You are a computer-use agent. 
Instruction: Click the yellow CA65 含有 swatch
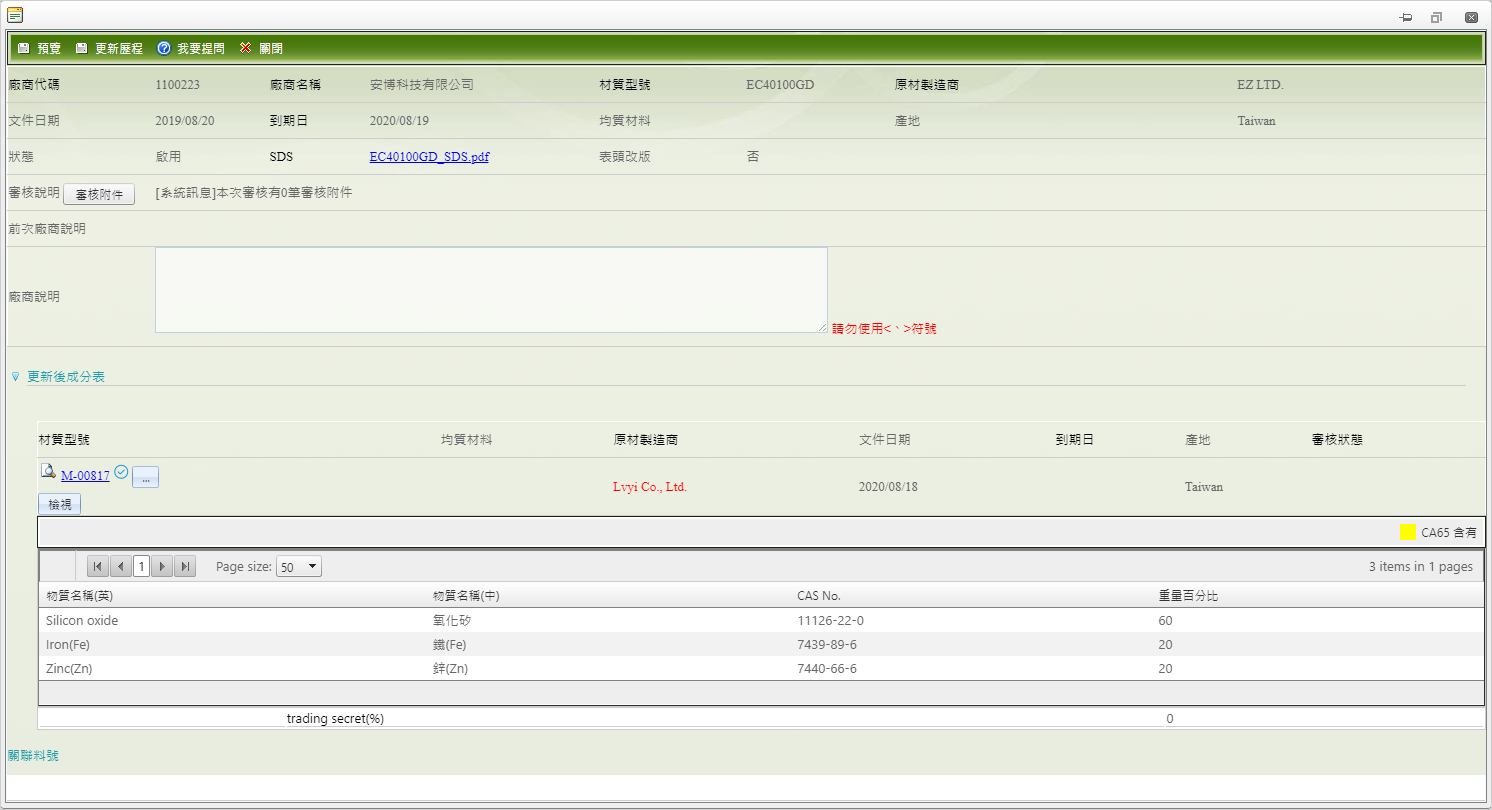click(1407, 532)
